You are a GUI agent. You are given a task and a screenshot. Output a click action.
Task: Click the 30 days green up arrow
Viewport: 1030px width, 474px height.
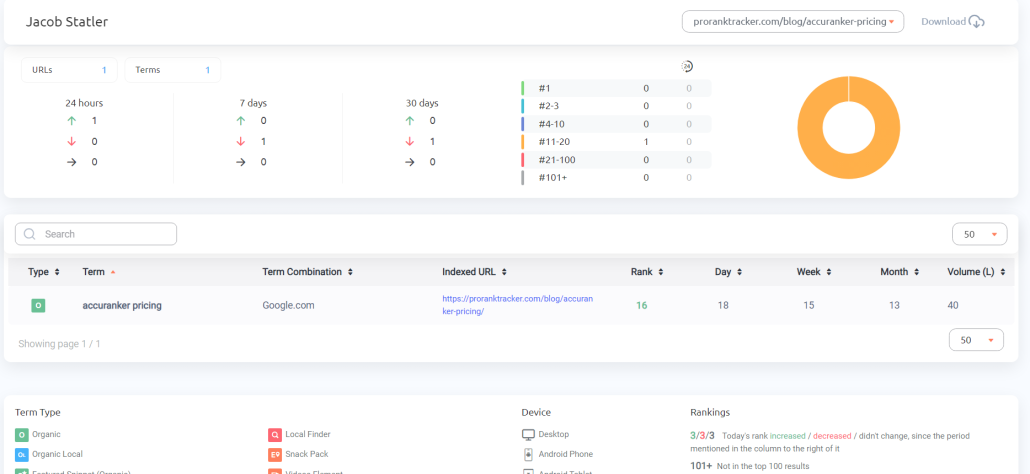tap(410, 121)
